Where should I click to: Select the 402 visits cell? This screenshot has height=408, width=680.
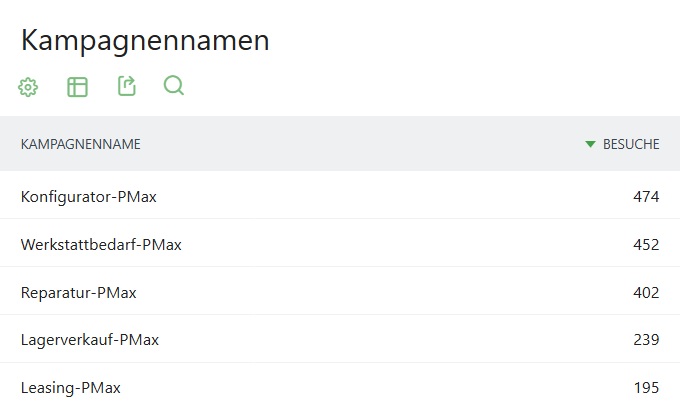coord(646,293)
